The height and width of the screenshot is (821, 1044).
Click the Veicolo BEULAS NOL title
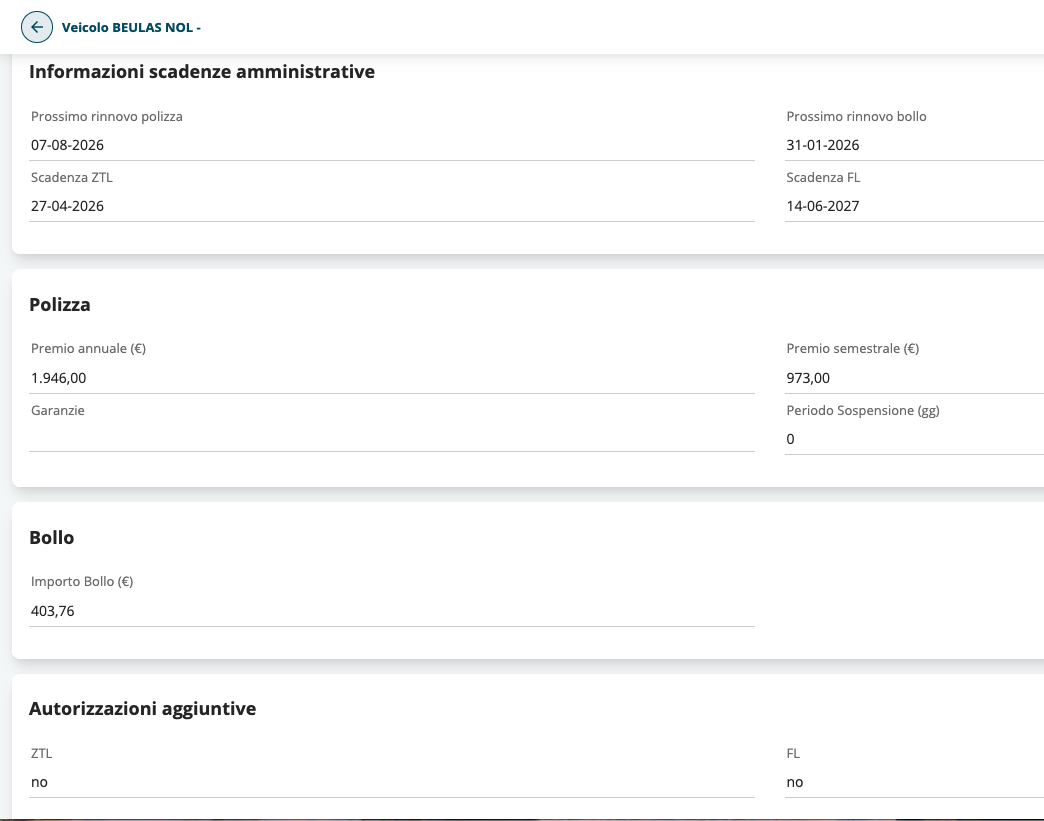click(x=131, y=27)
